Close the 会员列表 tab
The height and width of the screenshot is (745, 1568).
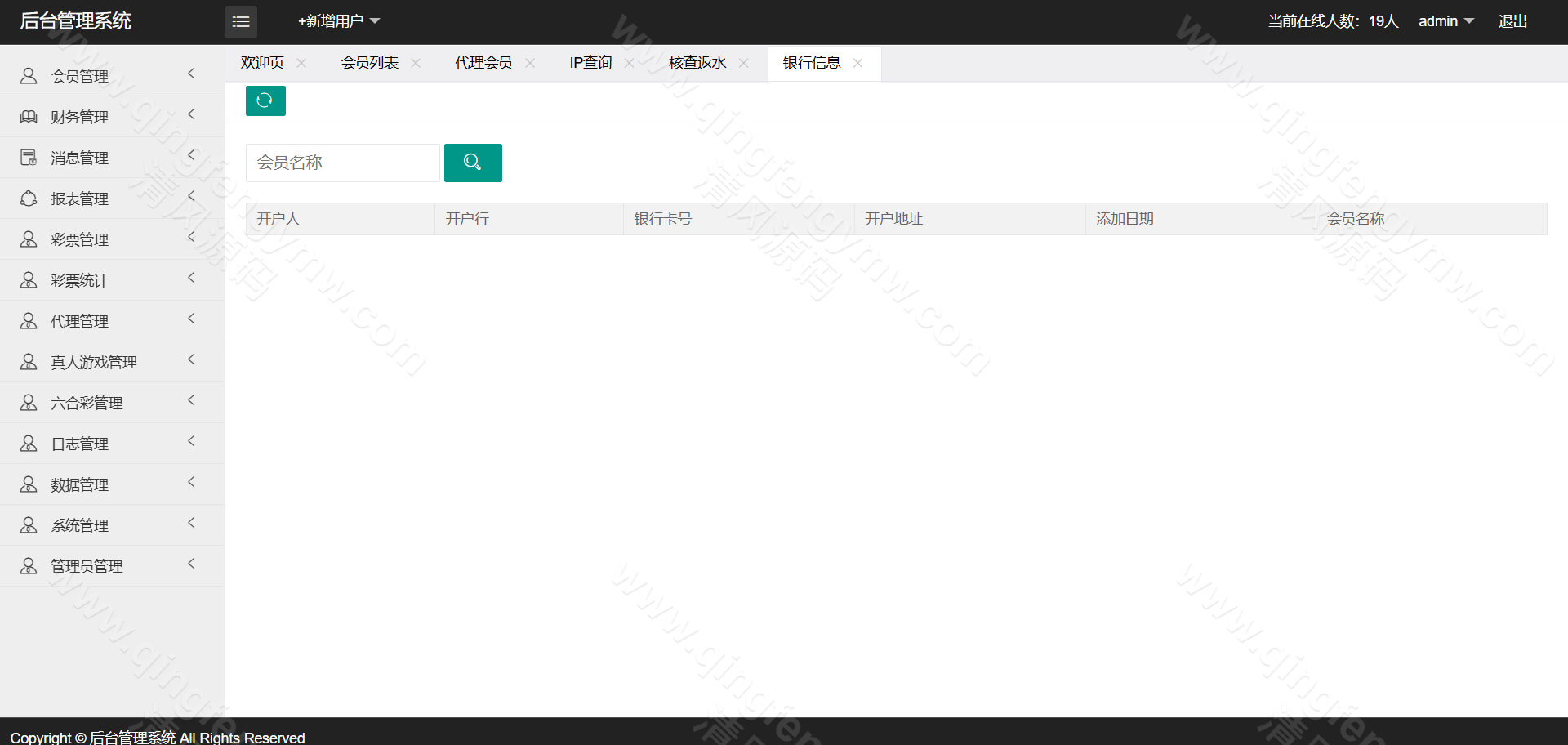point(416,63)
